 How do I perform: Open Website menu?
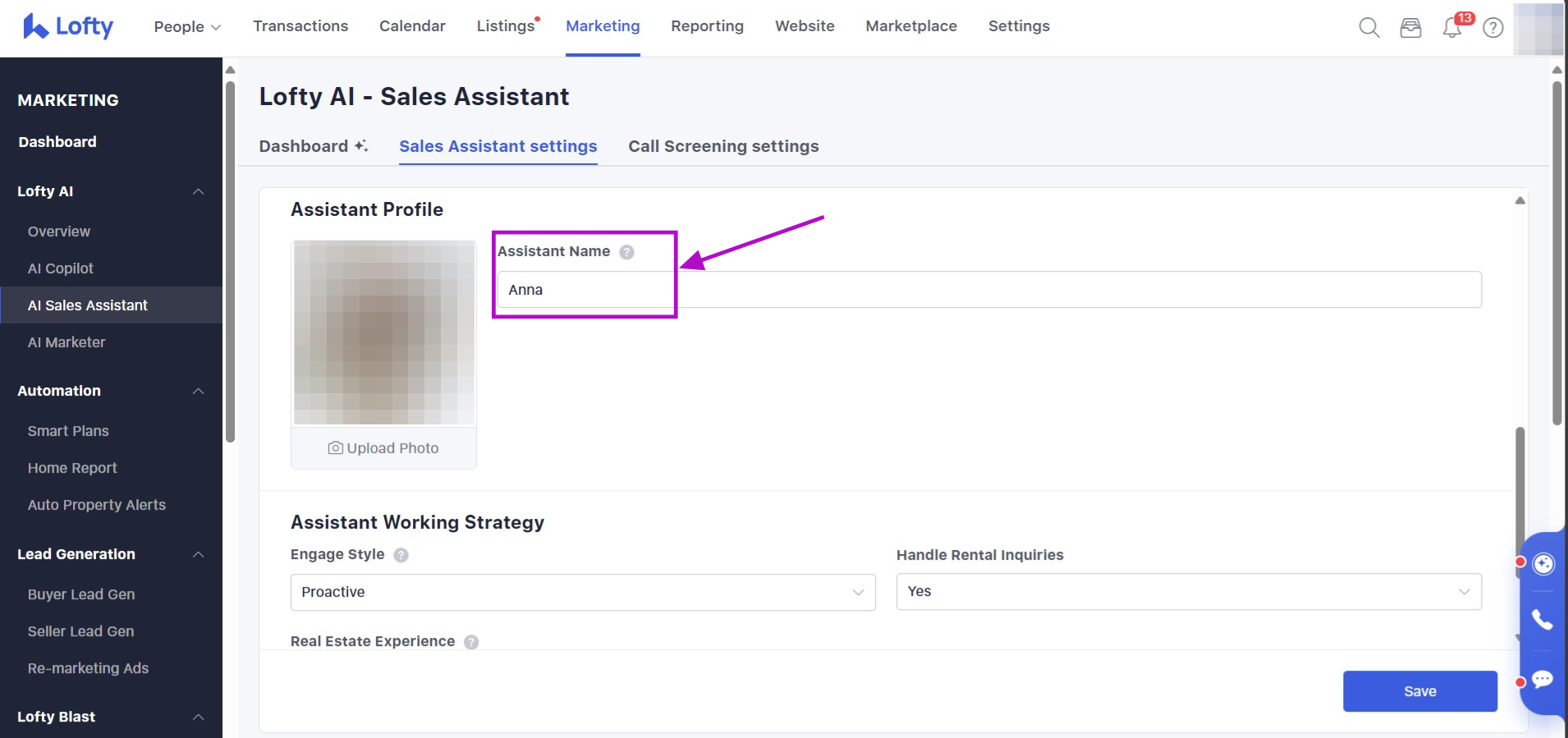(x=805, y=26)
